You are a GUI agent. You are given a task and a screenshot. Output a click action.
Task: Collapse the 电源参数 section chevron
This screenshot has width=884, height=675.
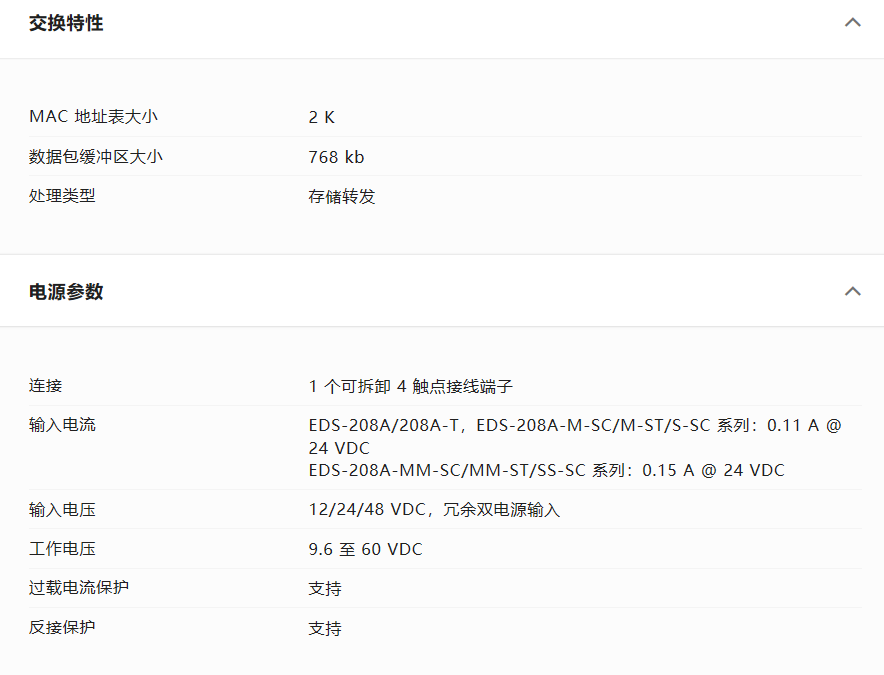[852, 292]
